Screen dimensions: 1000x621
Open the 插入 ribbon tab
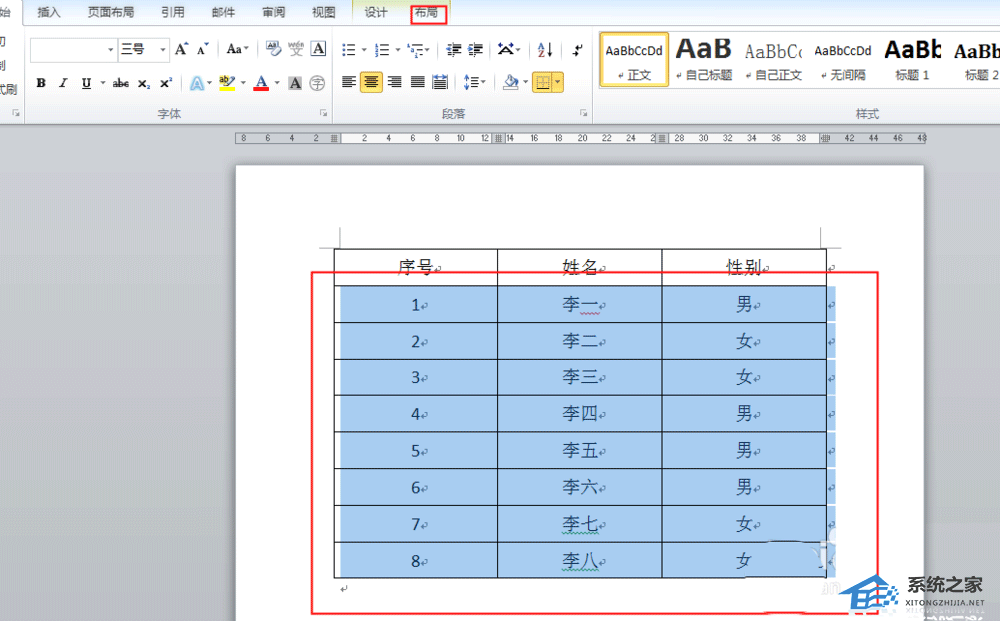pyautogui.click(x=49, y=13)
